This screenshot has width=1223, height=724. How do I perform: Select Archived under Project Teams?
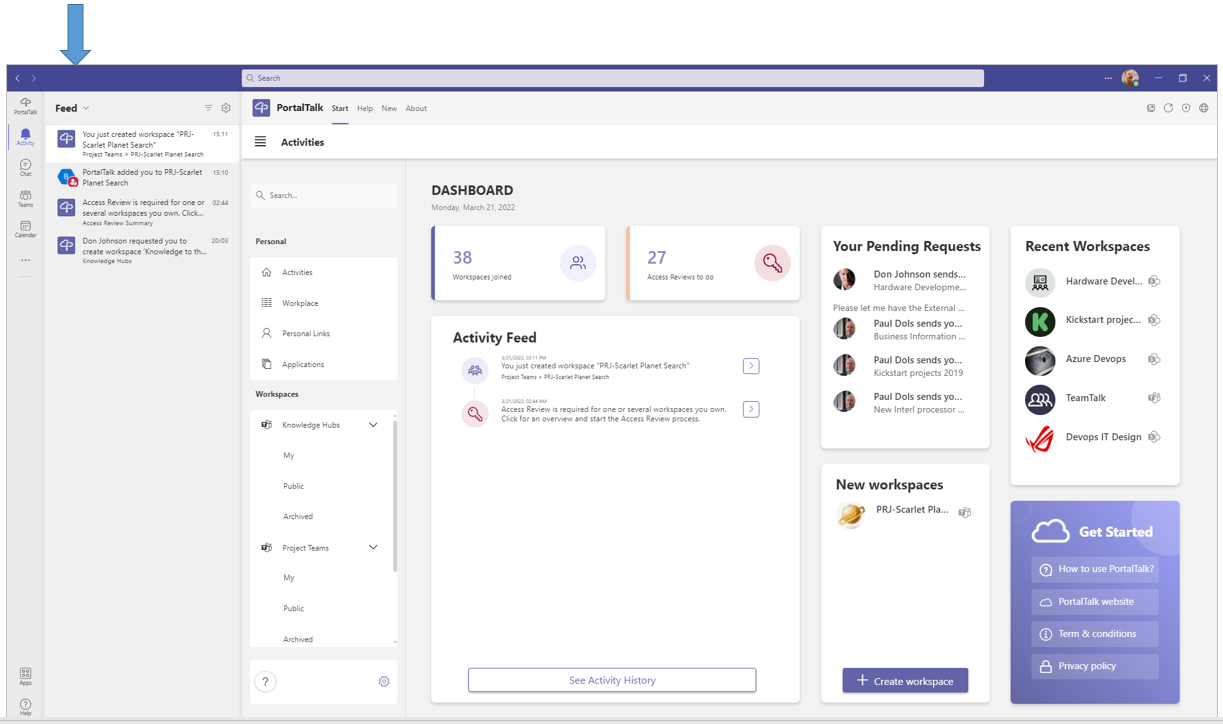click(298, 639)
